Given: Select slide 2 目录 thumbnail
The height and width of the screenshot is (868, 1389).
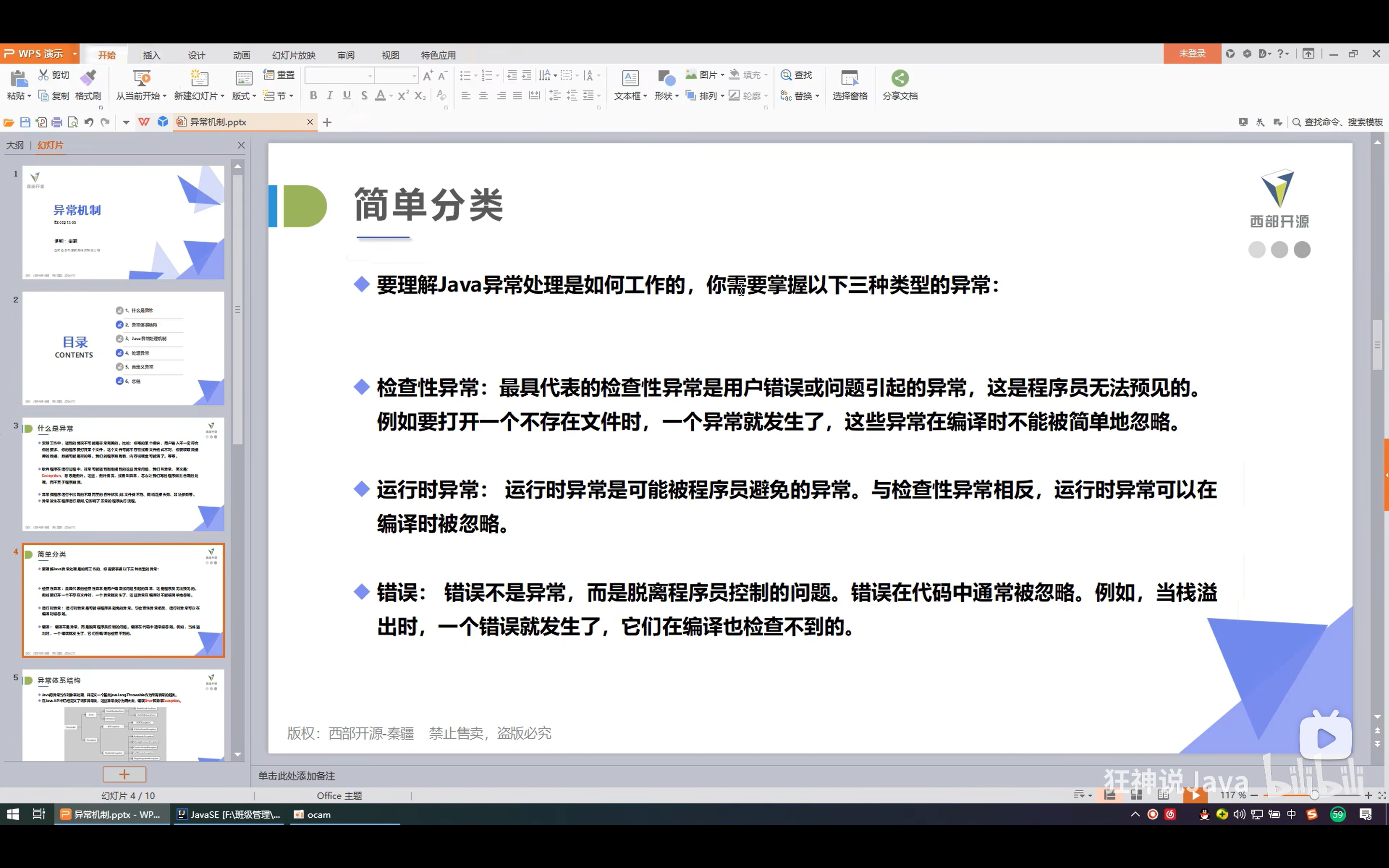Looking at the screenshot, I should 123,348.
